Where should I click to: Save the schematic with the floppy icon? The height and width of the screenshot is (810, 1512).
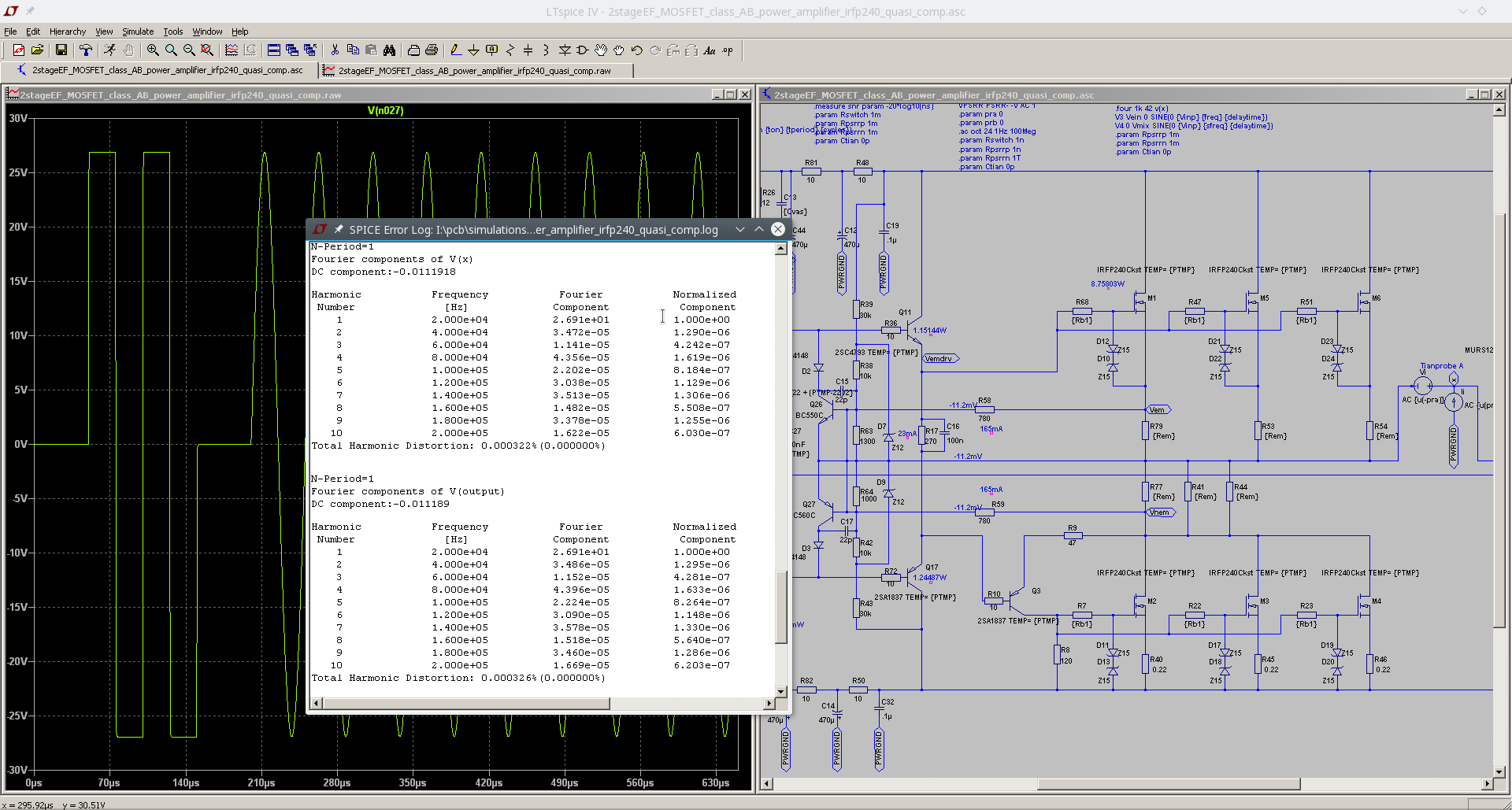click(x=61, y=50)
